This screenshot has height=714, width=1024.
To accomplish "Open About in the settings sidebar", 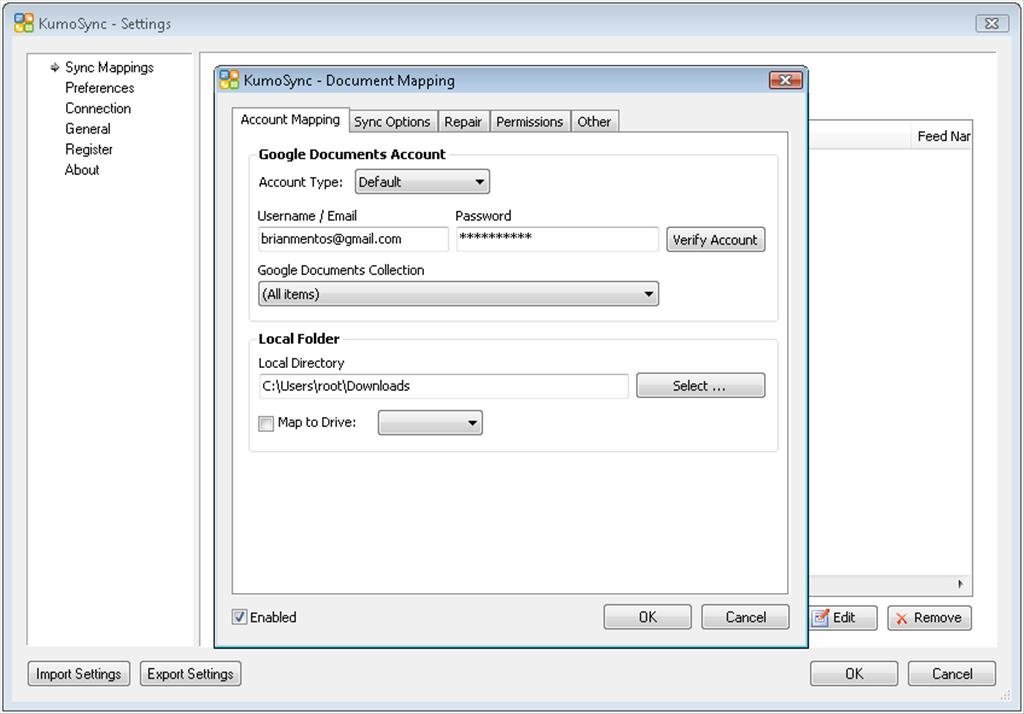I will click(82, 170).
